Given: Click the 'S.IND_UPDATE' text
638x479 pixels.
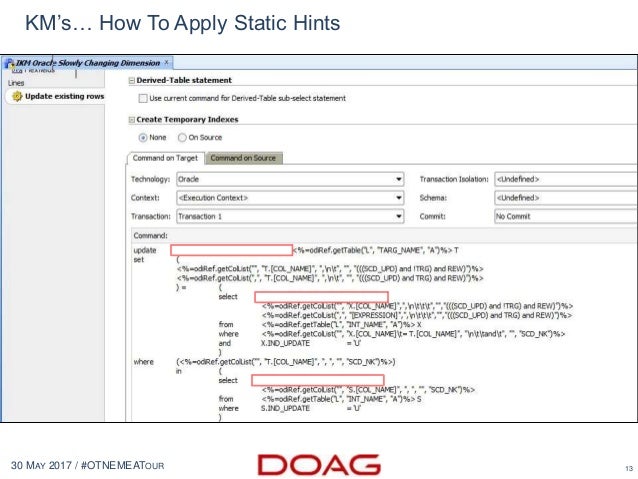Looking at the screenshot, I should pyautogui.click(x=285, y=408).
